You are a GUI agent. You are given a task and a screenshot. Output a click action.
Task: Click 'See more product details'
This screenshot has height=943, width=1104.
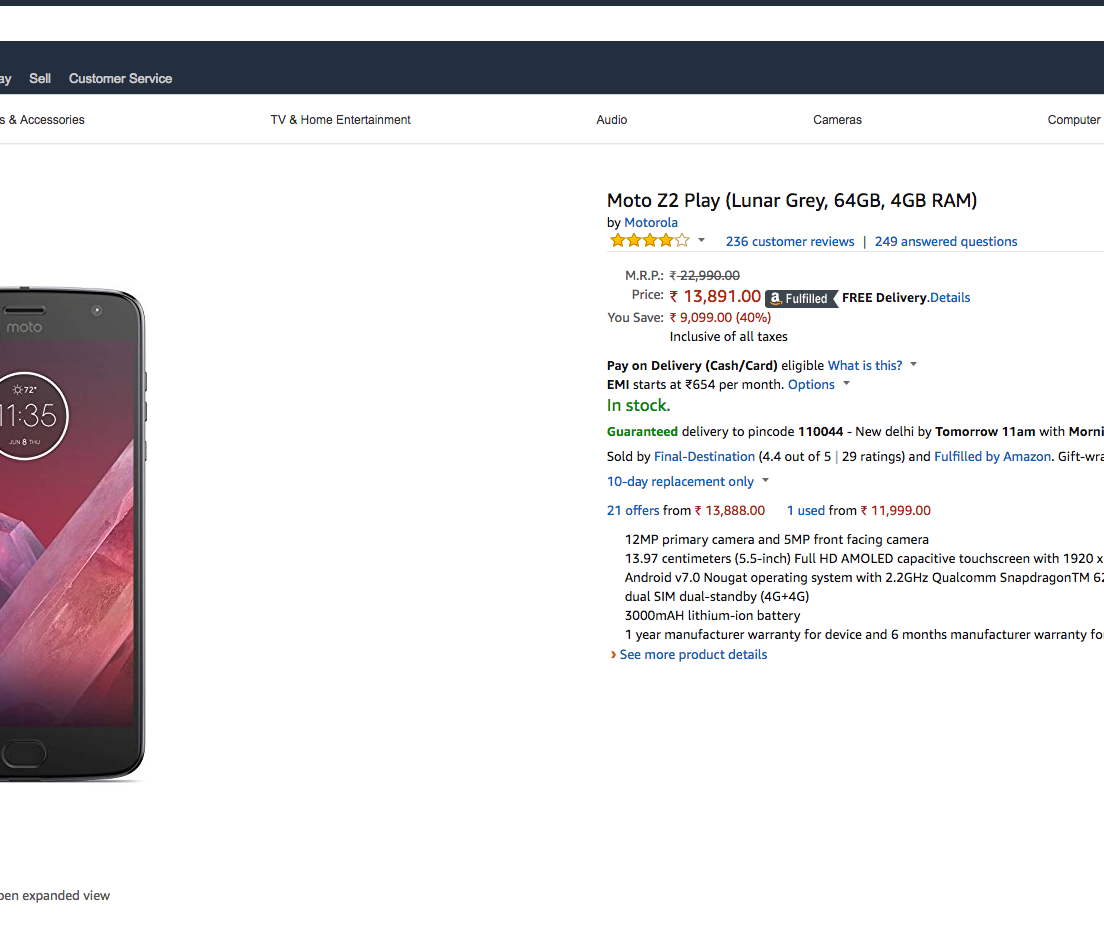click(693, 654)
